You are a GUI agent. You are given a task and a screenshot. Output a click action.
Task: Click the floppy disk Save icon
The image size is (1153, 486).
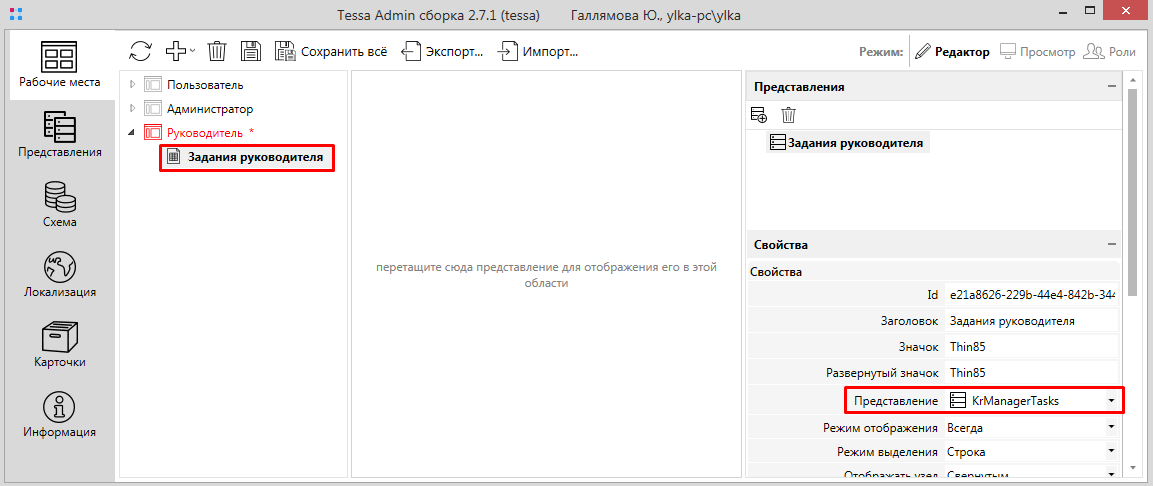pyautogui.click(x=251, y=51)
